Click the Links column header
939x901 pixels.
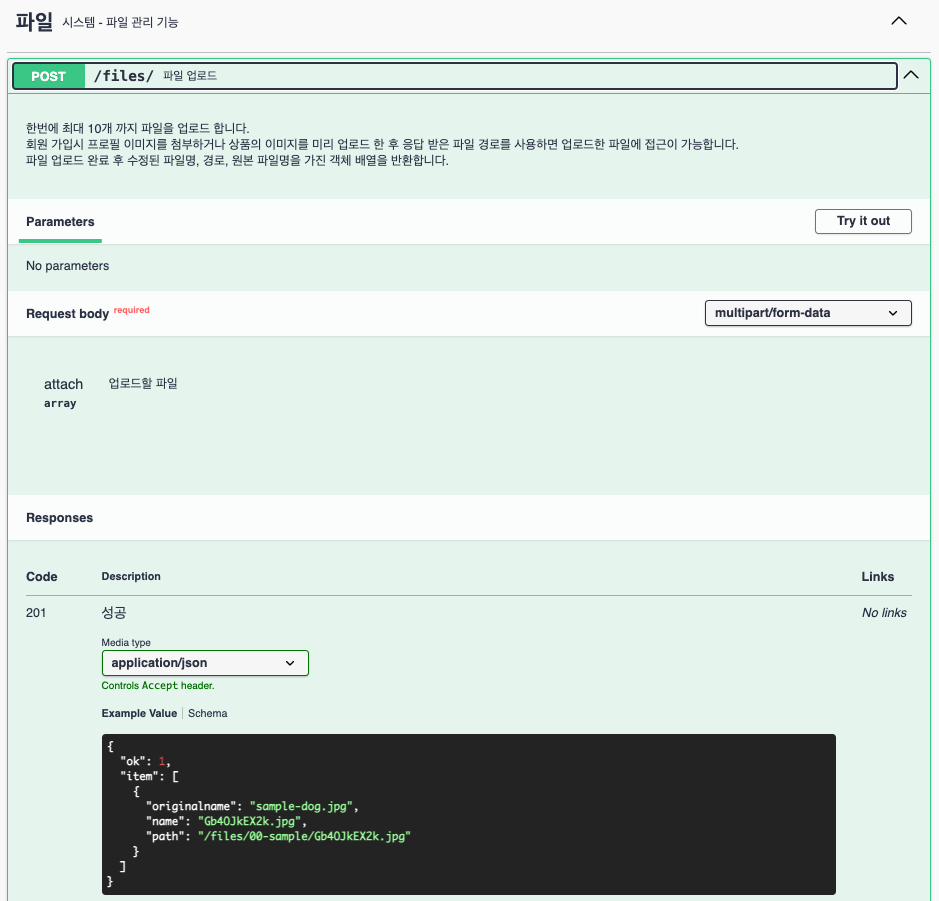click(x=877, y=577)
